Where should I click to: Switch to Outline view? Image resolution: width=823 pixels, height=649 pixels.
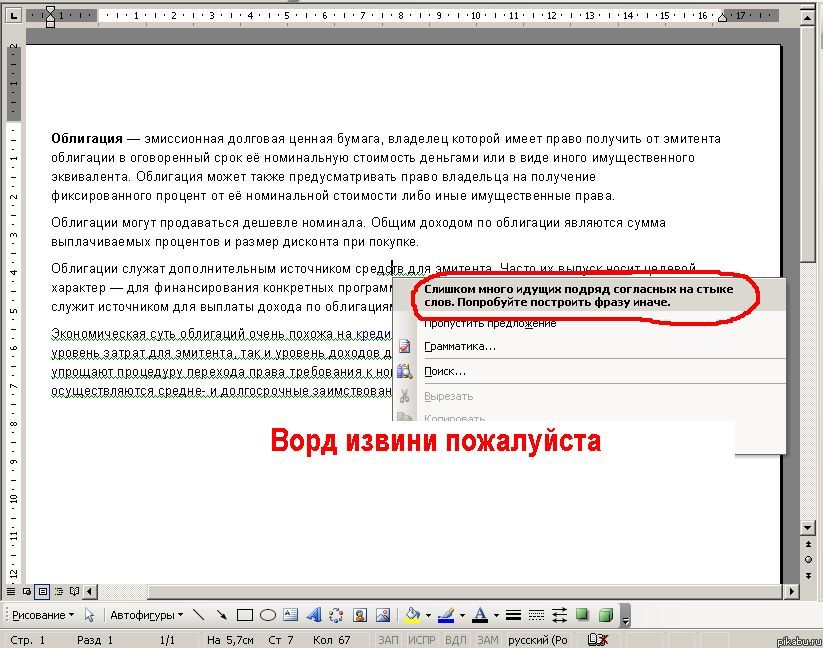59,592
